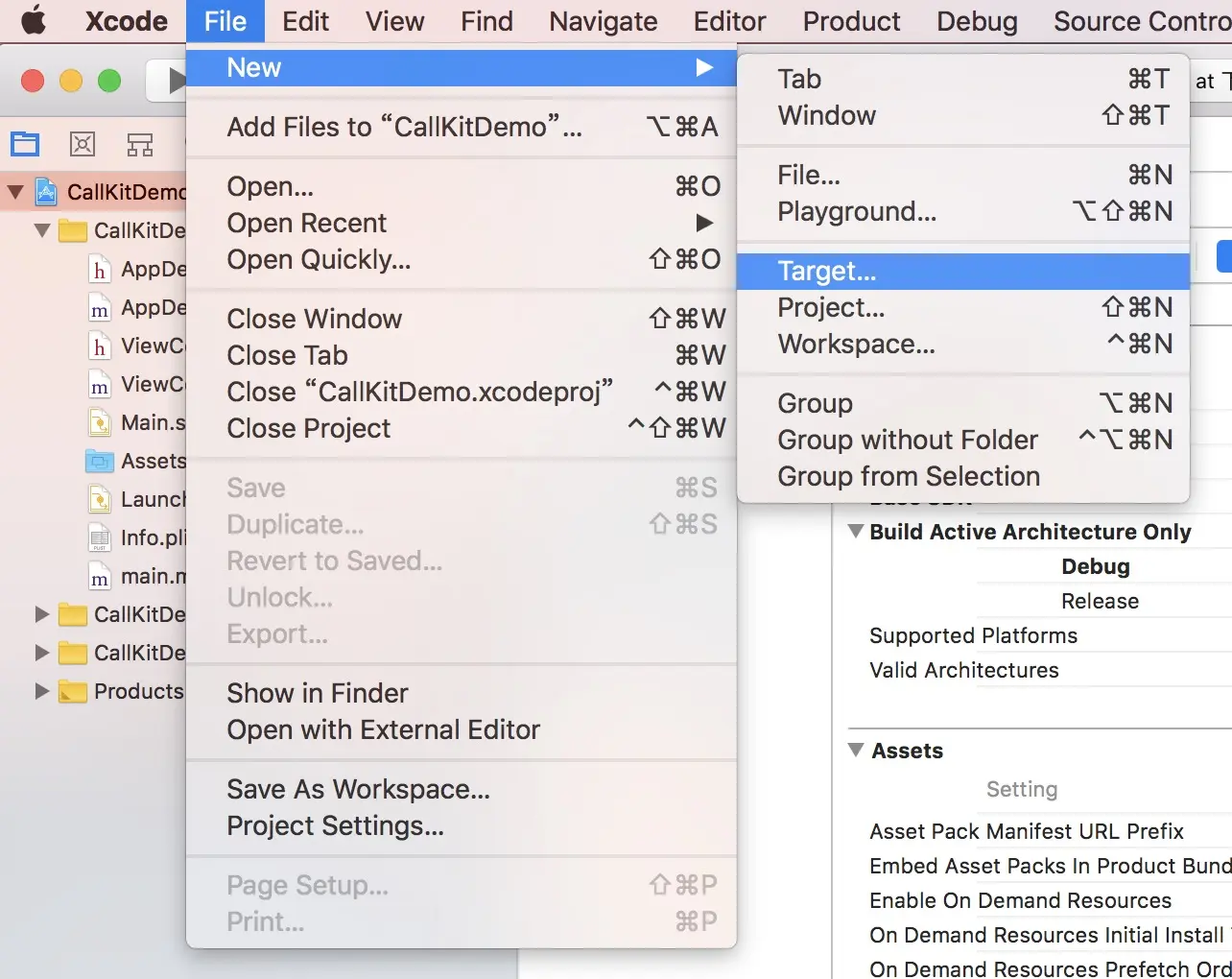Open the Product menu
The width and height of the screenshot is (1232, 979).
(x=851, y=21)
